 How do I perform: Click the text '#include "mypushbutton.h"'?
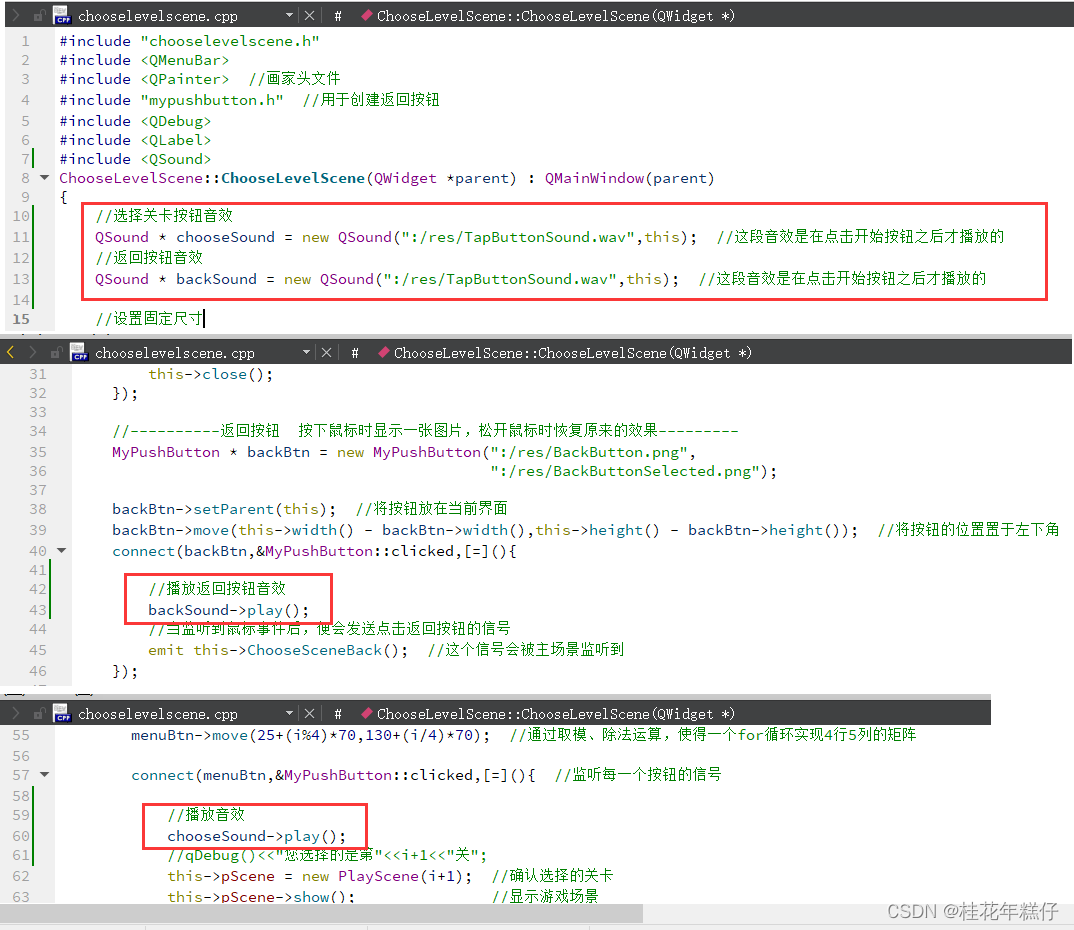tap(171, 100)
